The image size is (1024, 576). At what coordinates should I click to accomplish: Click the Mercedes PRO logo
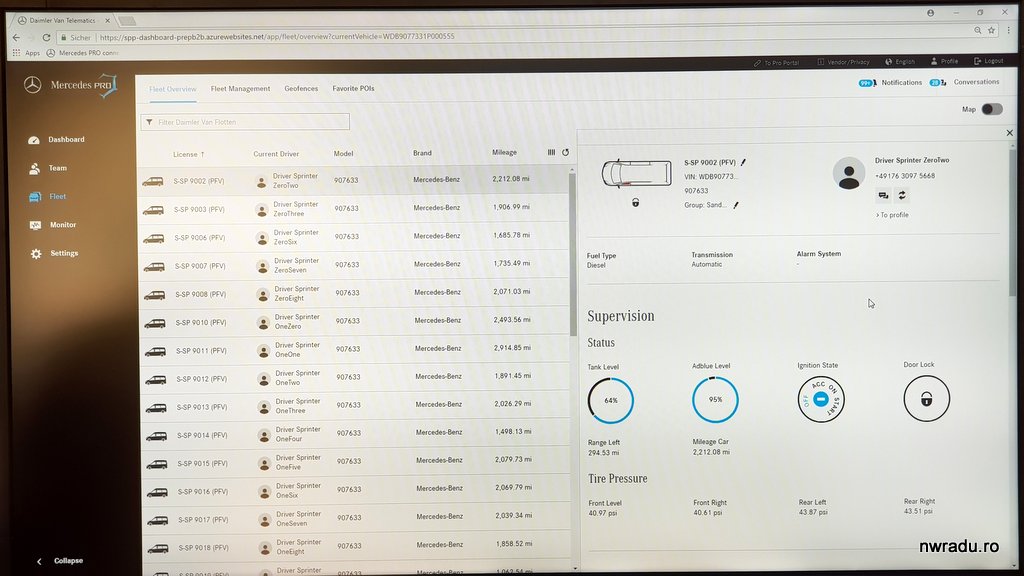[71, 86]
